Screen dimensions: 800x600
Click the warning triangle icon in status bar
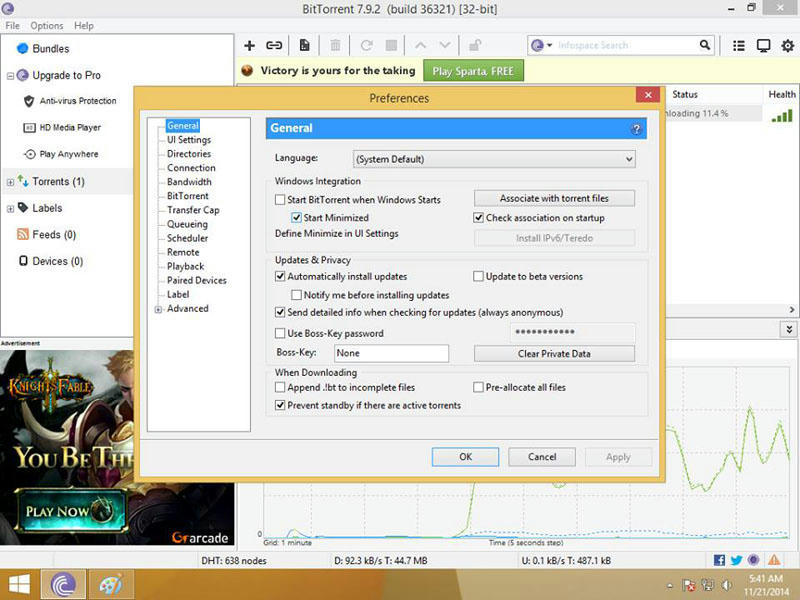774,560
